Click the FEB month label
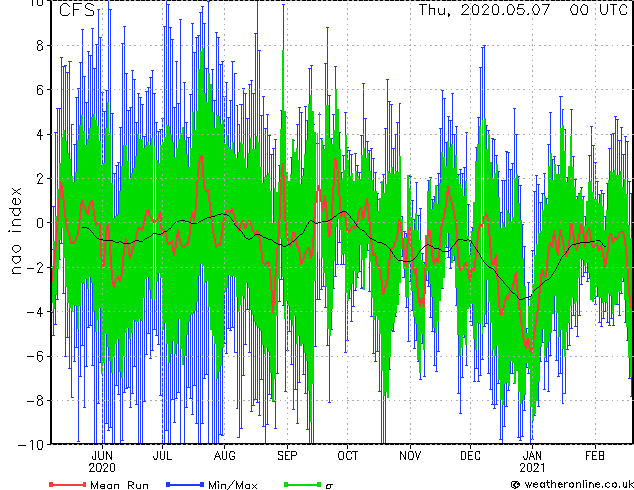Screen dimensions: 634x490 point(595,456)
